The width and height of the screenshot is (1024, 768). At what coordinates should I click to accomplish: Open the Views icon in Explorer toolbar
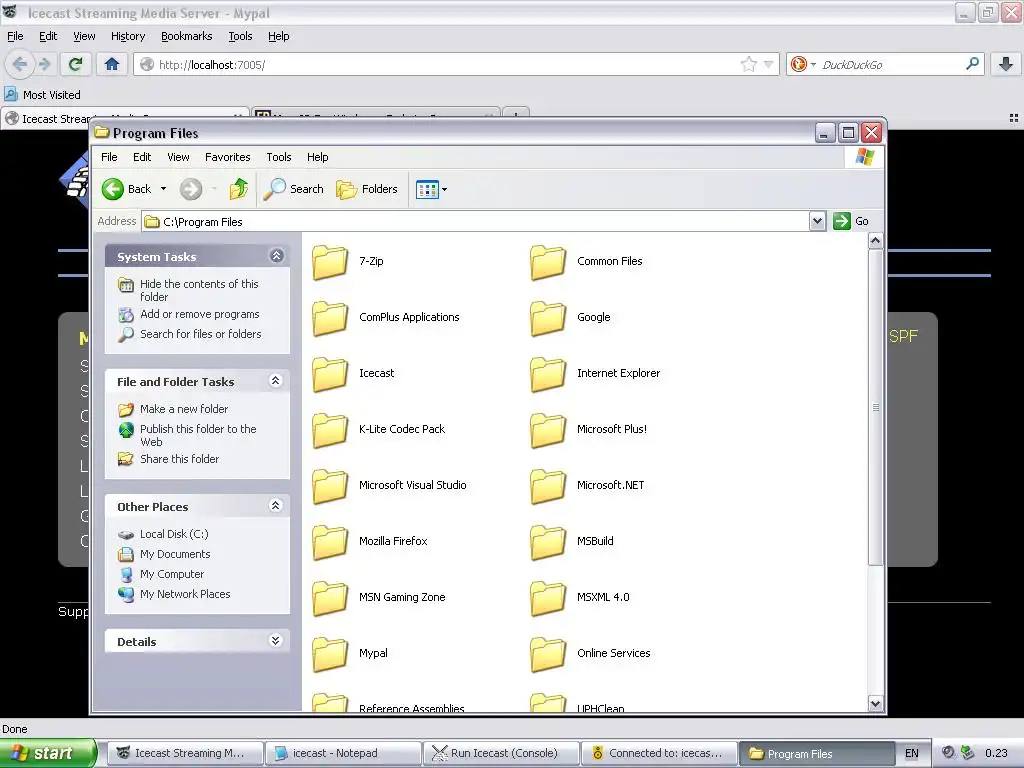(427, 189)
